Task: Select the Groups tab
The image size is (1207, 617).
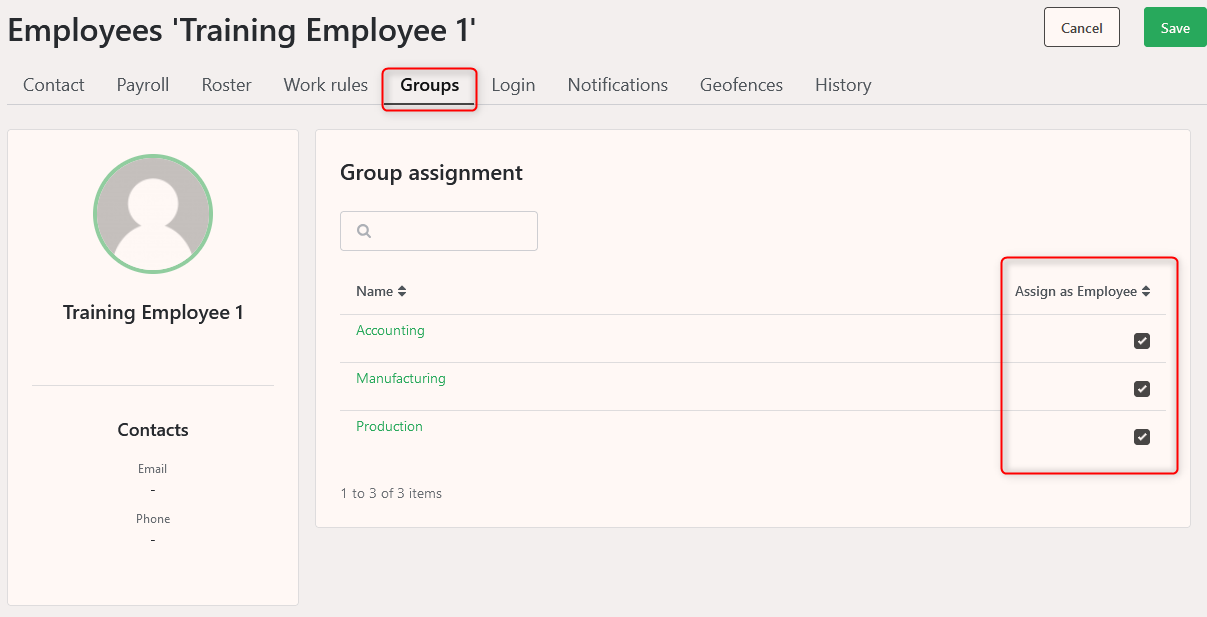Action: click(430, 85)
